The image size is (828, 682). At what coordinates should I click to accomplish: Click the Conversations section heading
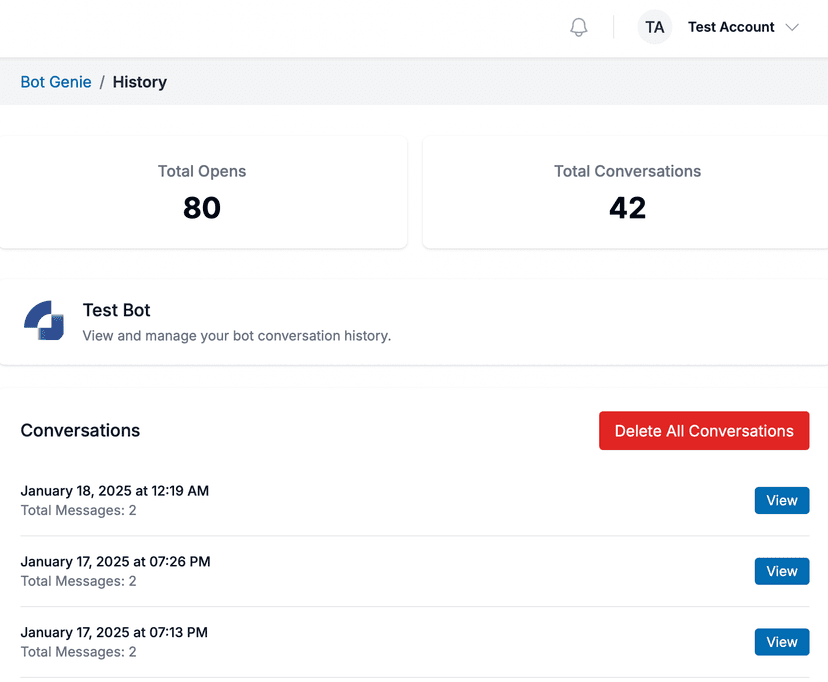click(x=80, y=430)
